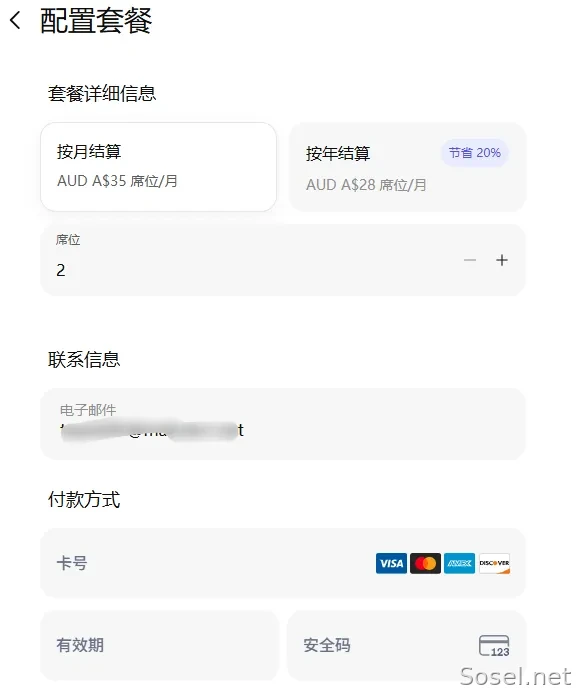Screen dimensions: 579x694
Task: Select the 按年结算 yearly billing option
Action: point(407,167)
